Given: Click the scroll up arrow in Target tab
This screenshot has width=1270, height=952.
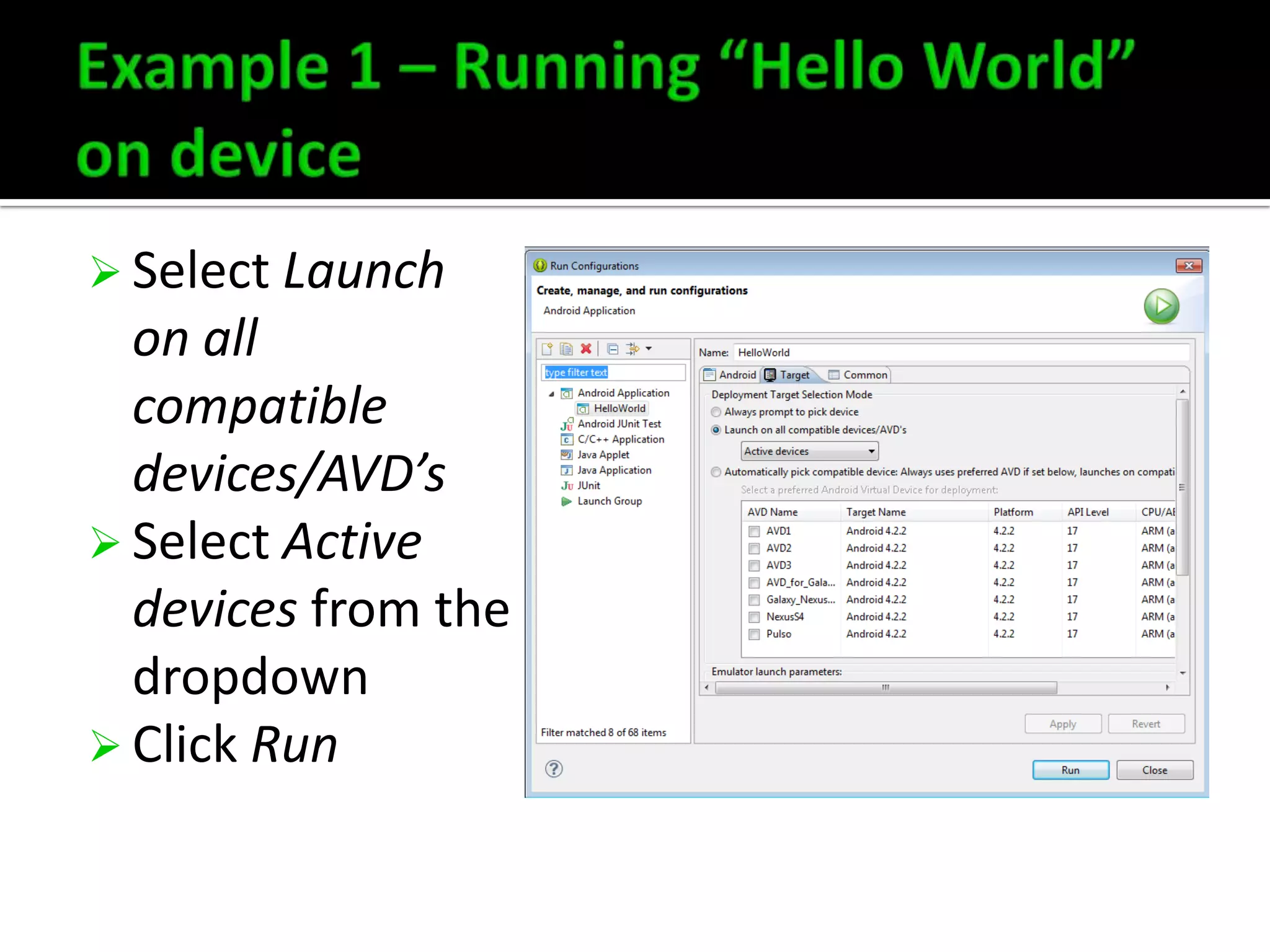Looking at the screenshot, I should click(1183, 392).
